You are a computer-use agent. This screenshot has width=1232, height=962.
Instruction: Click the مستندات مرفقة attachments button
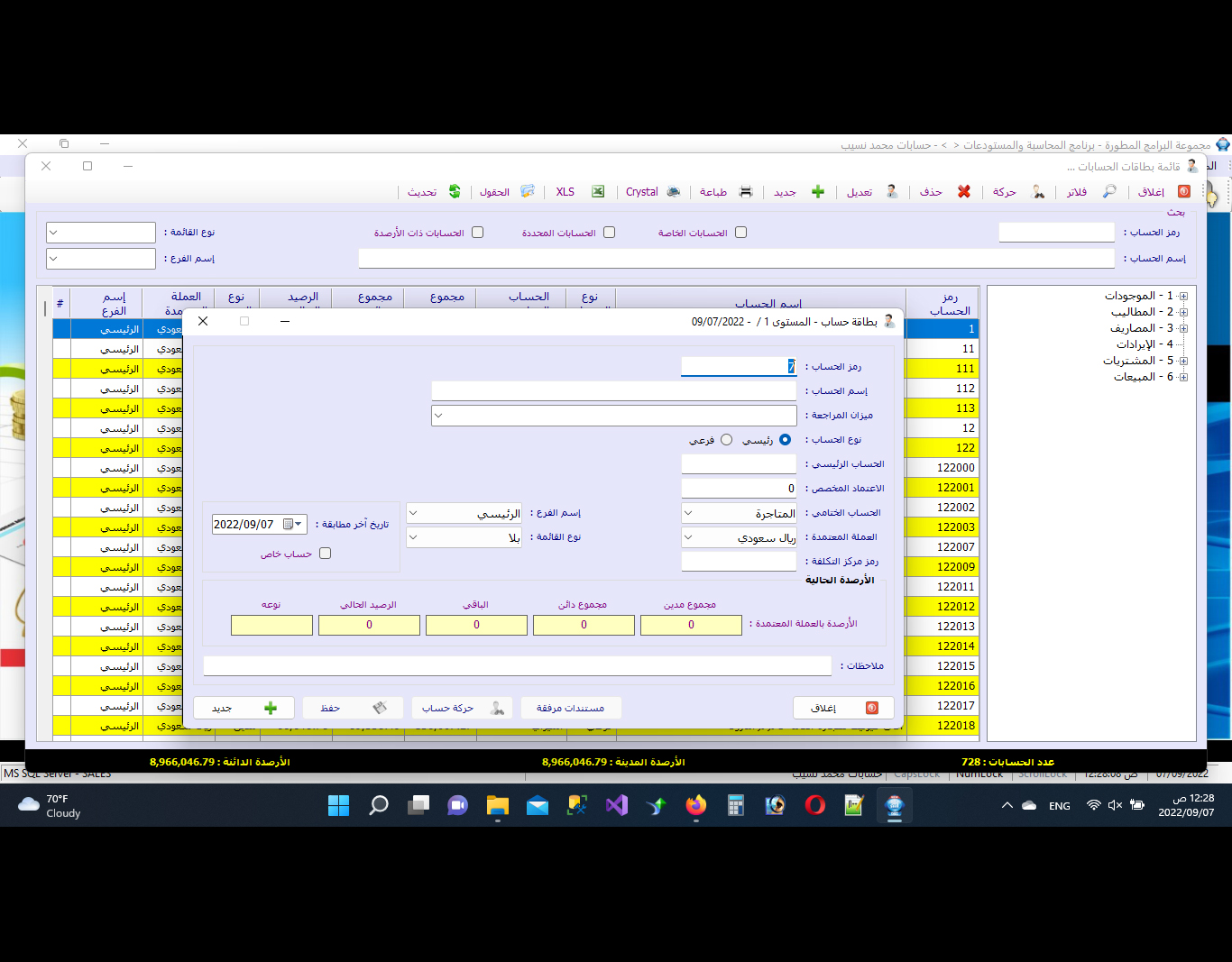pyautogui.click(x=570, y=708)
